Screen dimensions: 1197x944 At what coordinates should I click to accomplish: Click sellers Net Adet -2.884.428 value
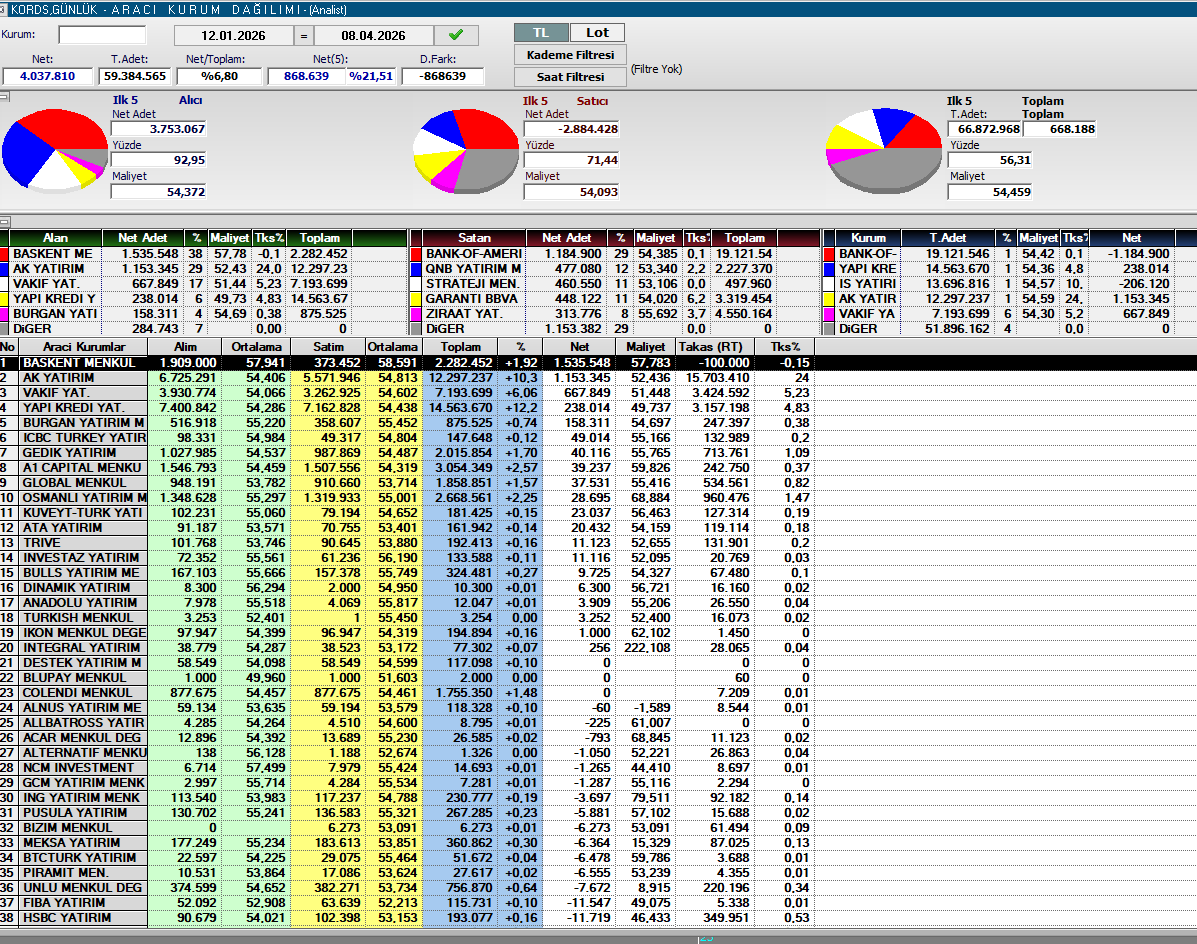coord(571,129)
